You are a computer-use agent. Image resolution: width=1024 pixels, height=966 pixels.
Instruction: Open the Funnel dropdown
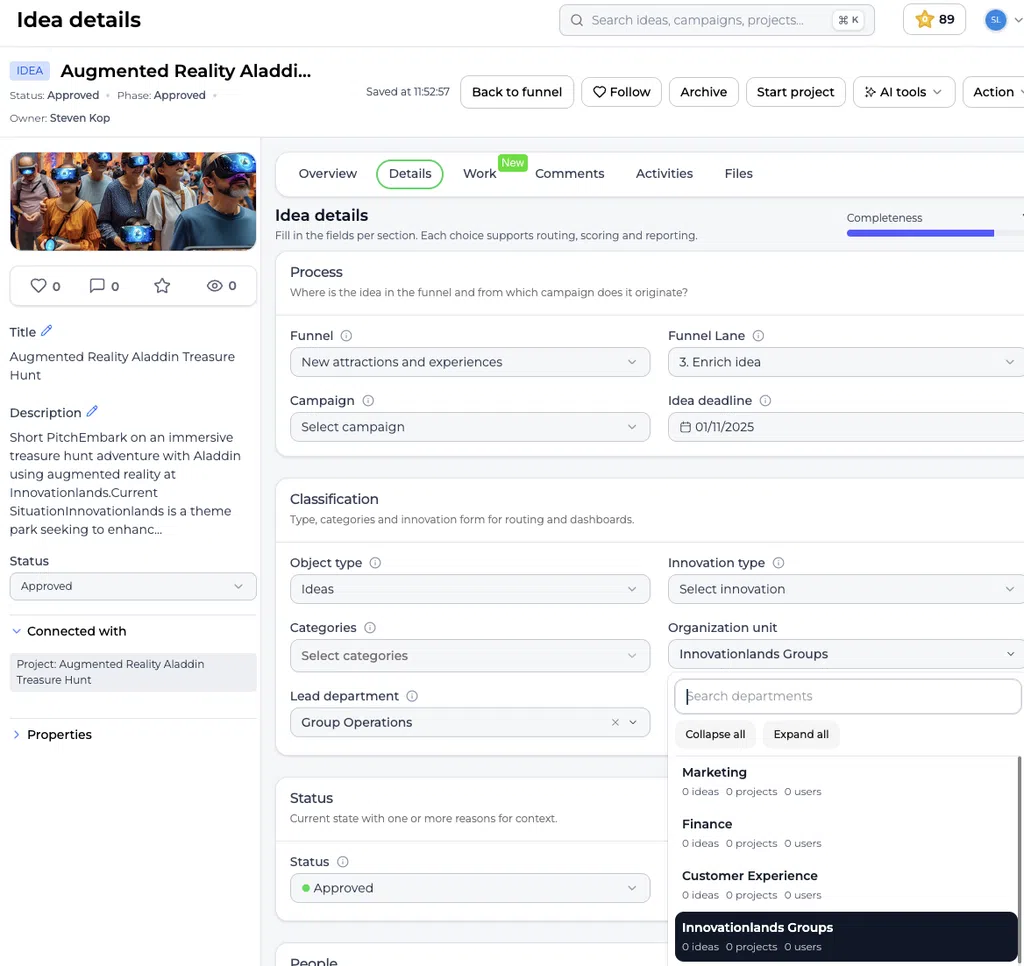pos(470,362)
